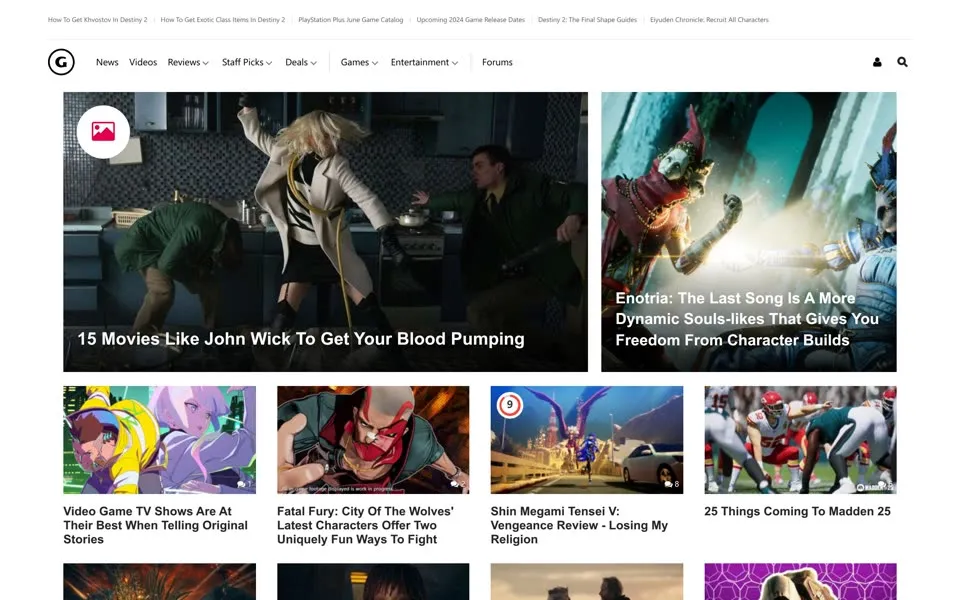
Task: Open Upcoming 2024 Game Release Dates link
Action: point(471,20)
